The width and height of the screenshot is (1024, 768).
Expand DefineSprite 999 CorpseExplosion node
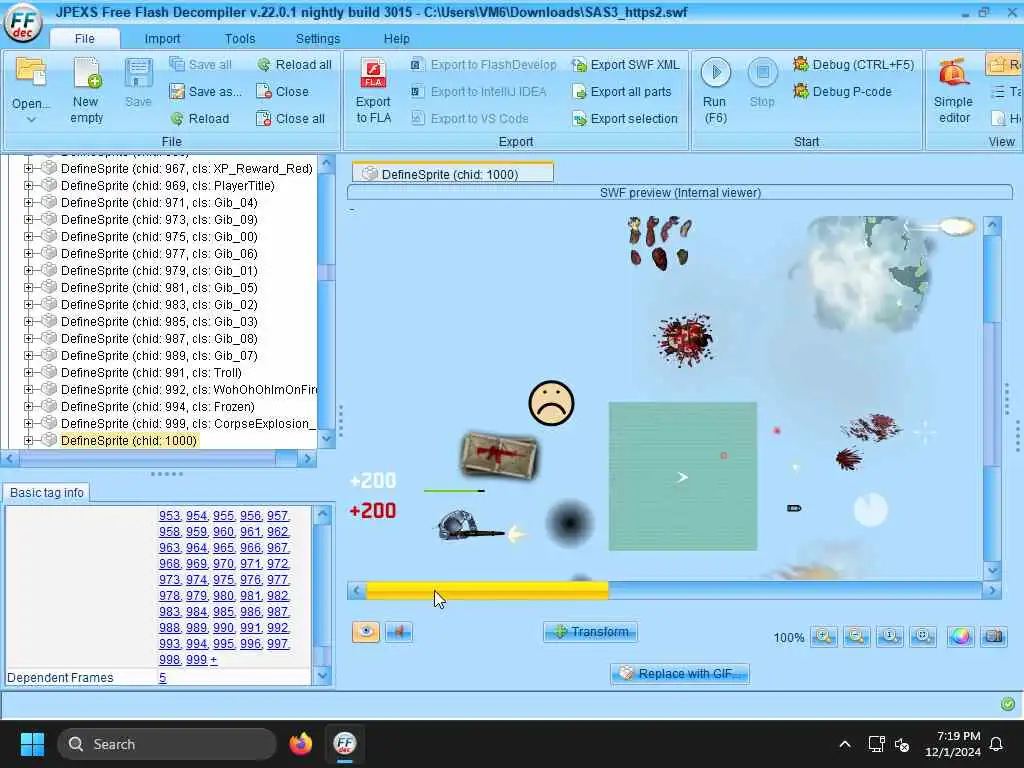pos(28,423)
